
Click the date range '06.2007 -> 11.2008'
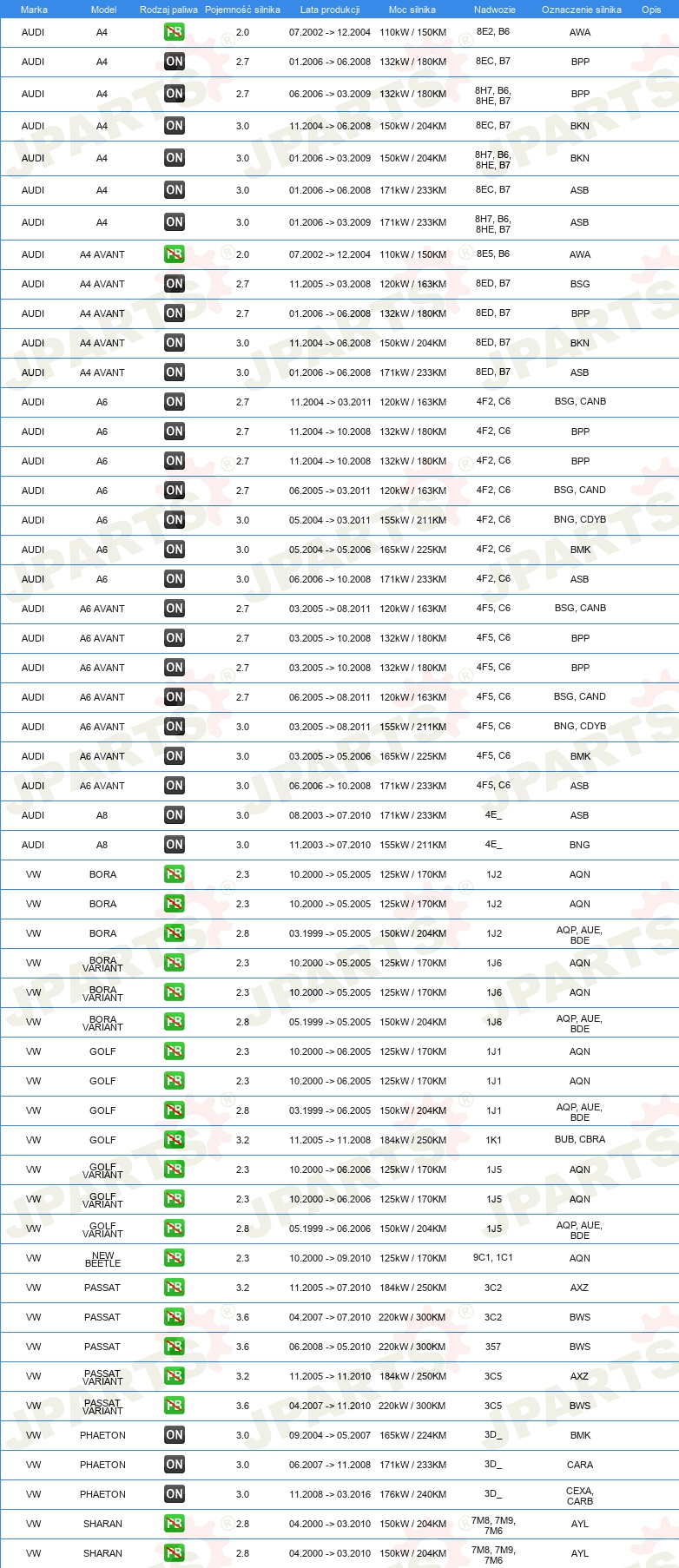(330, 1465)
